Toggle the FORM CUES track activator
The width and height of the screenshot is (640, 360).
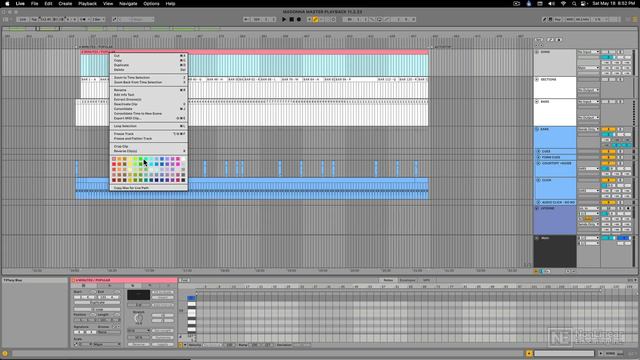pyautogui.click(x=608, y=157)
